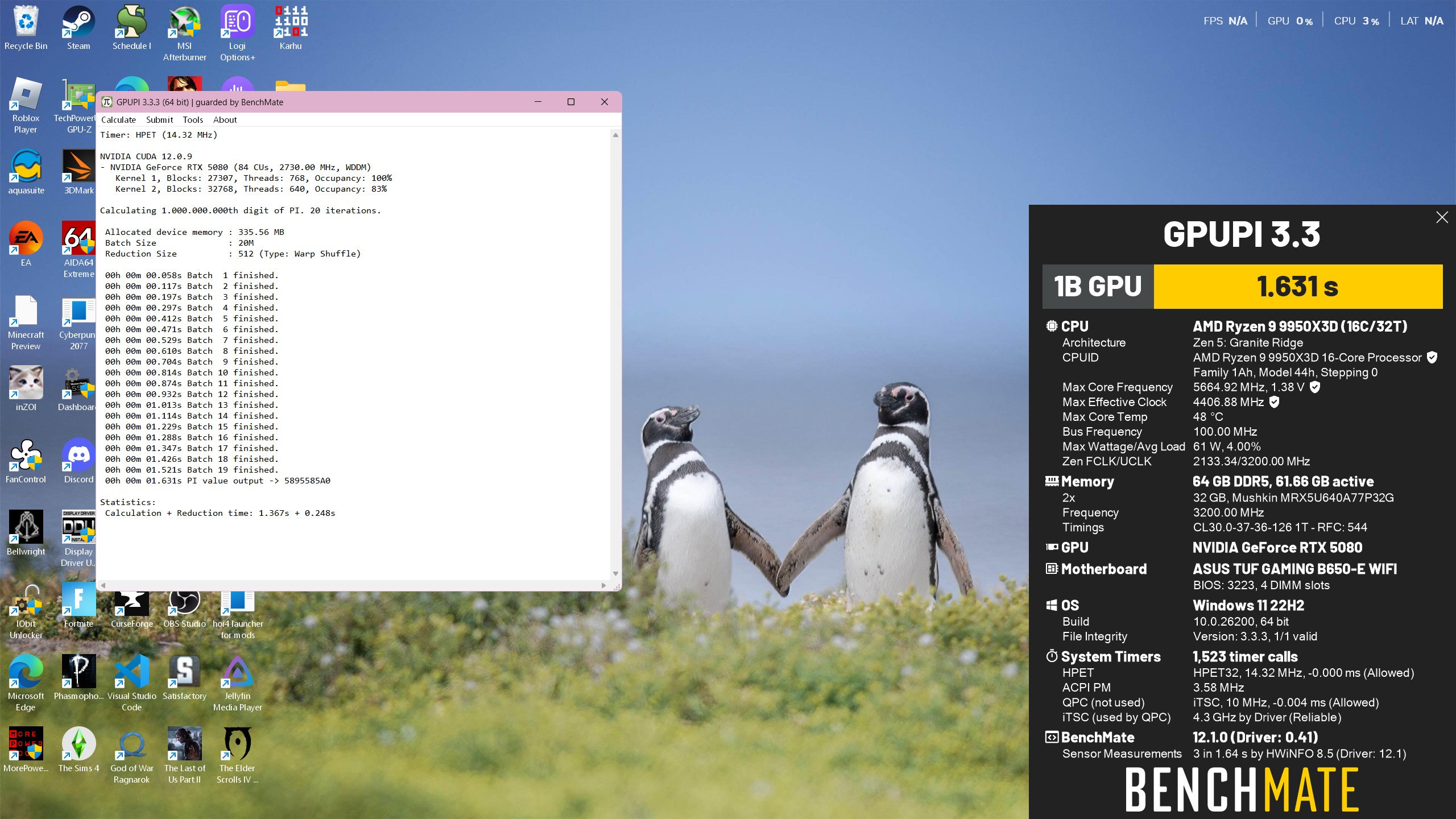Open the Display Driver Uninstaller icon
The width and height of the screenshot is (1456, 819).
(78, 539)
